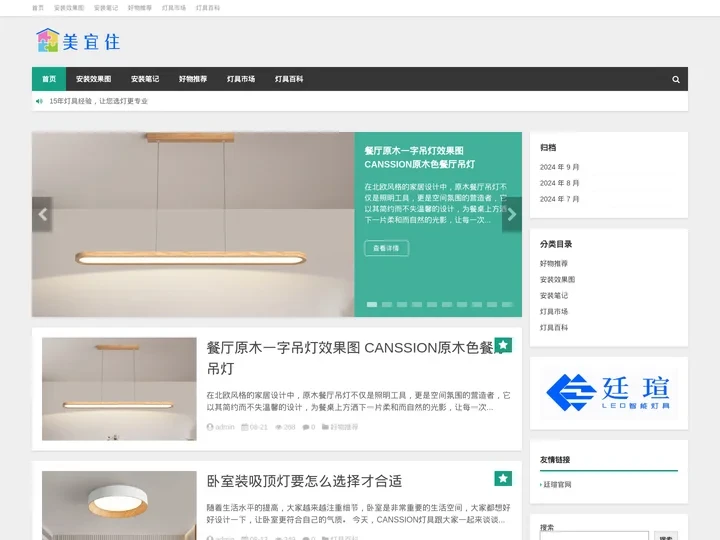Click the speaker announcement icon
The height and width of the screenshot is (540, 720).
click(x=39, y=101)
